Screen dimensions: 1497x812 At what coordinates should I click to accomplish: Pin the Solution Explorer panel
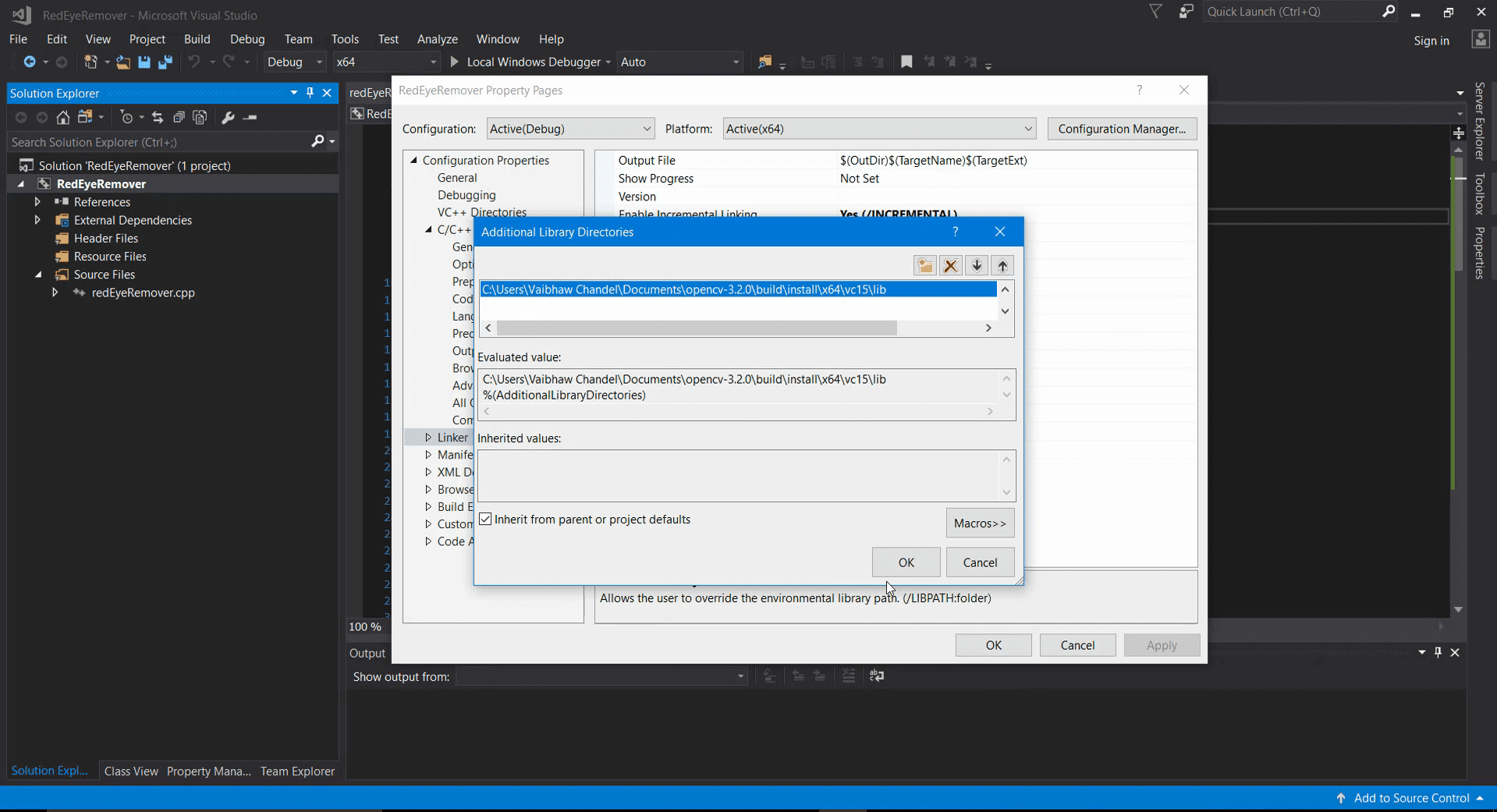coord(310,93)
